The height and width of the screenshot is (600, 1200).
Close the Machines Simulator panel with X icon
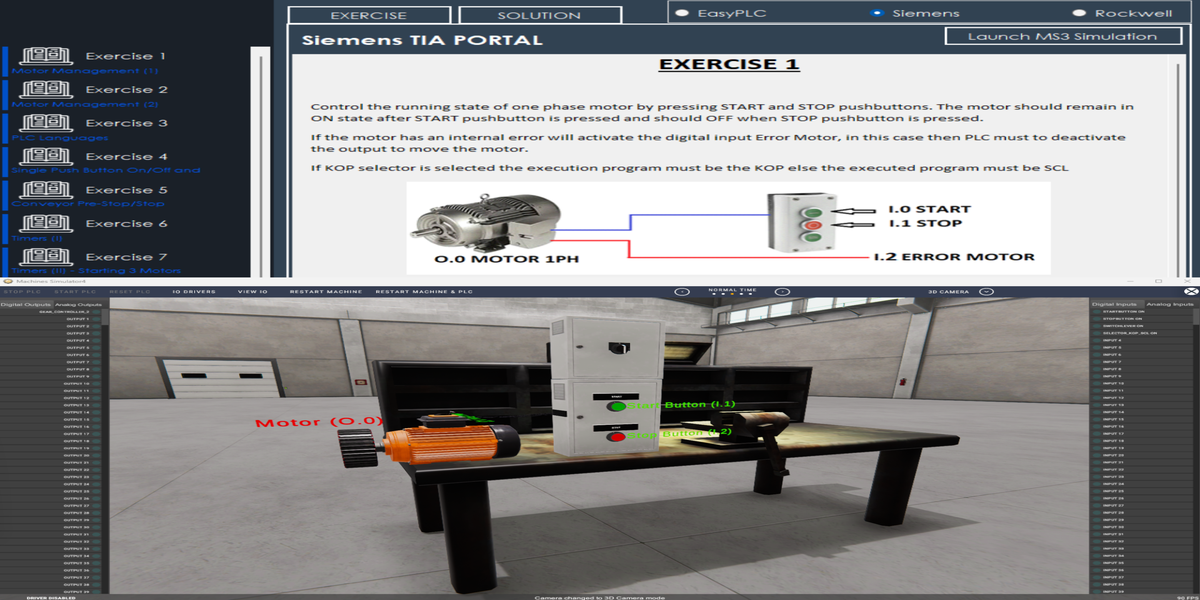(x=1190, y=292)
